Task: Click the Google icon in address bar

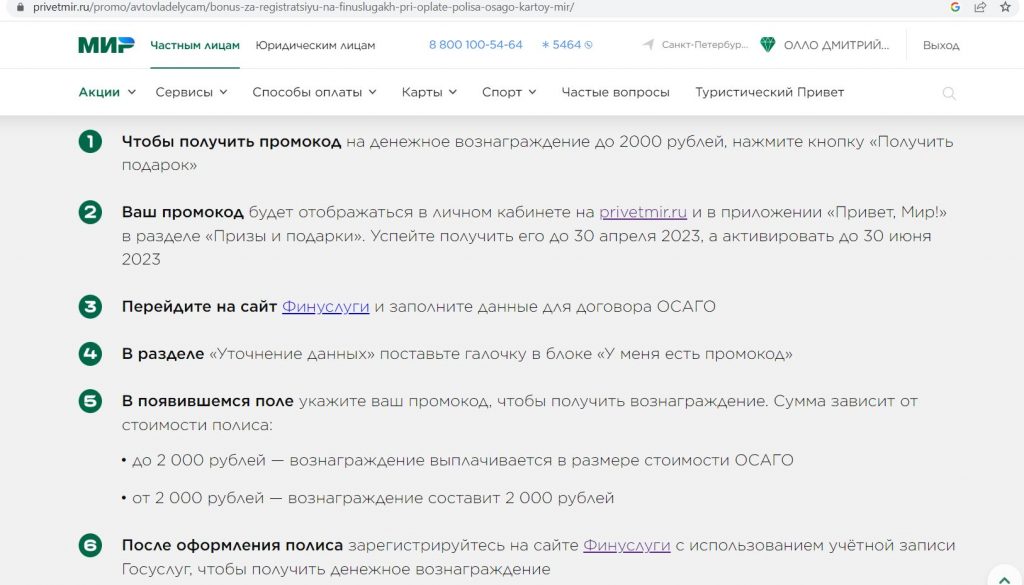Action: click(955, 7)
